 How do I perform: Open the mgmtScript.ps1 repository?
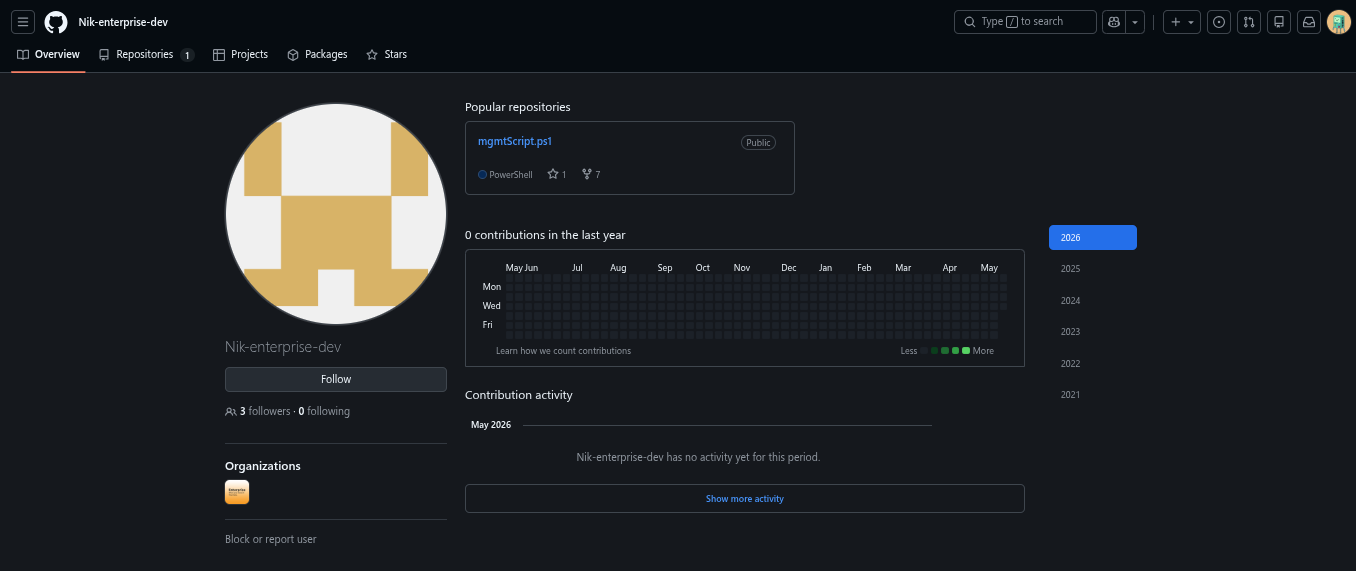[x=515, y=142]
